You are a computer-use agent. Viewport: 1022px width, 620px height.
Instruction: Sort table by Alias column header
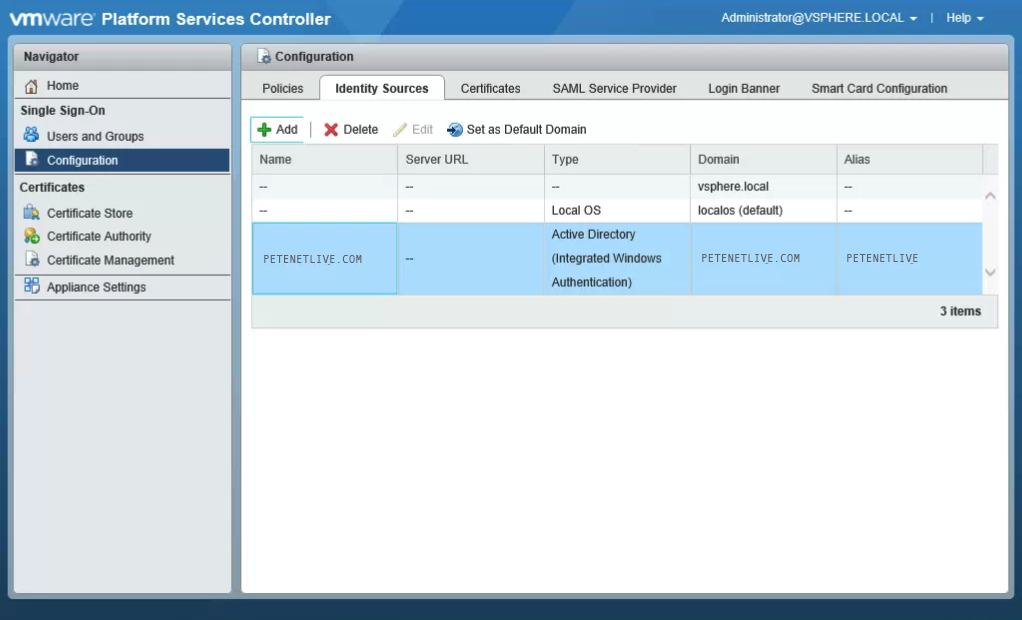pyautogui.click(x=909, y=160)
